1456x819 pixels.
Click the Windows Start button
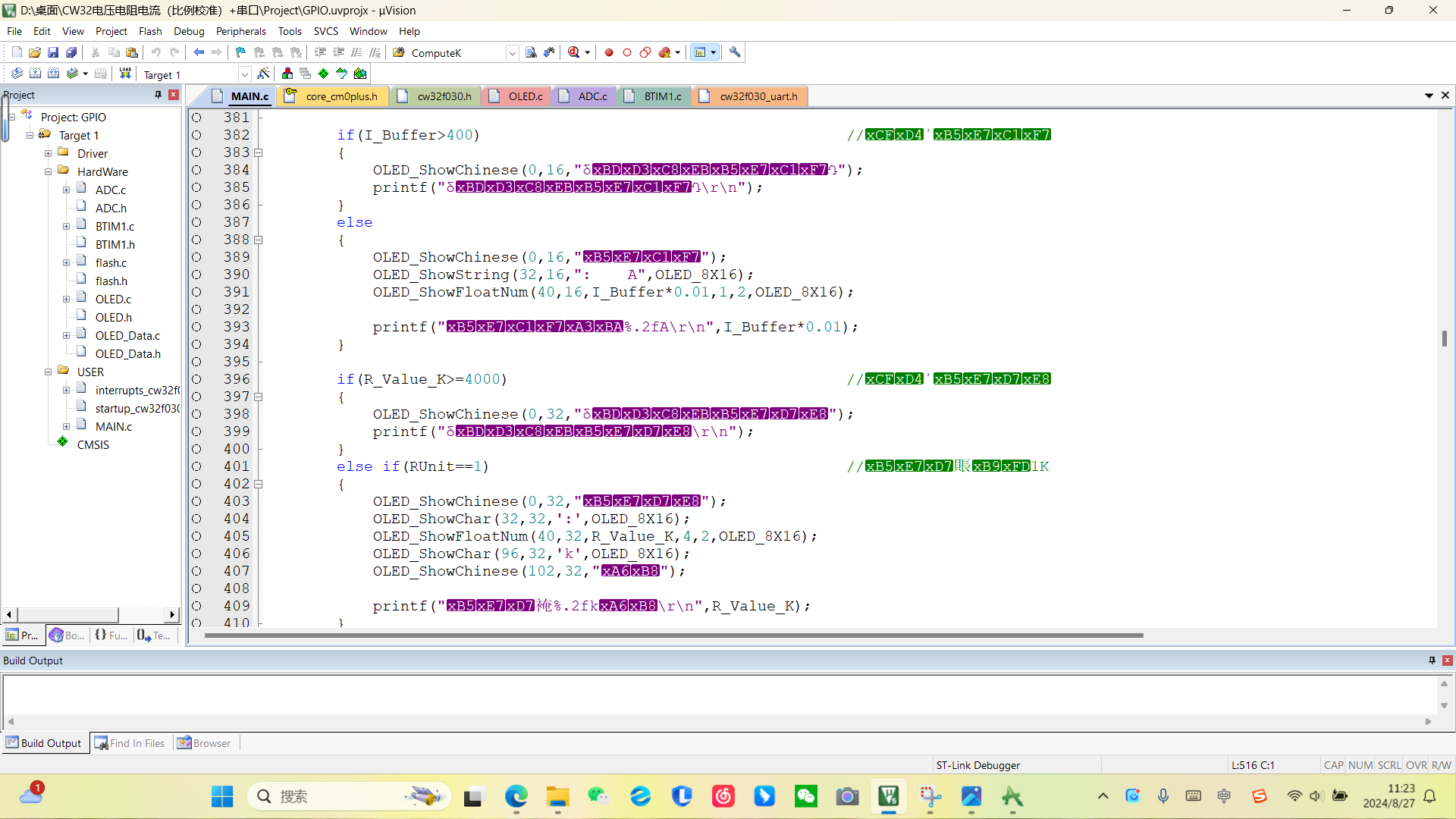click(222, 796)
